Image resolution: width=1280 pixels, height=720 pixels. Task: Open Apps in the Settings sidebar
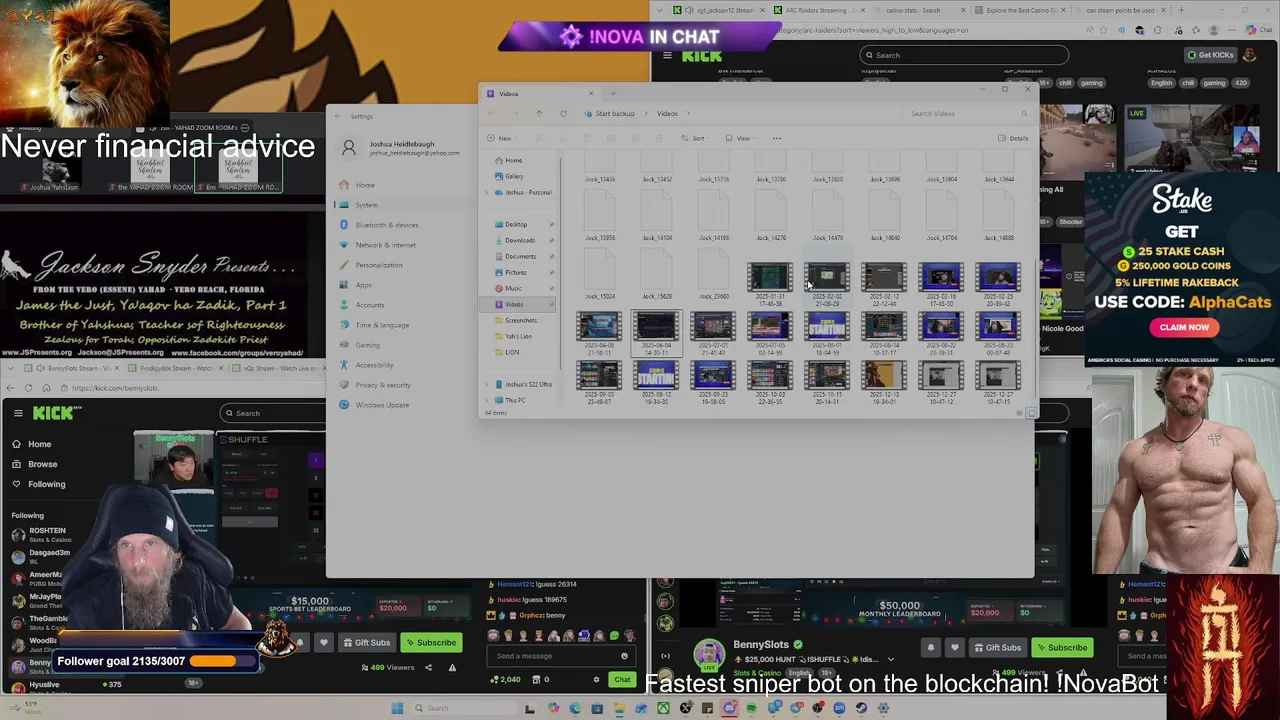[363, 285]
